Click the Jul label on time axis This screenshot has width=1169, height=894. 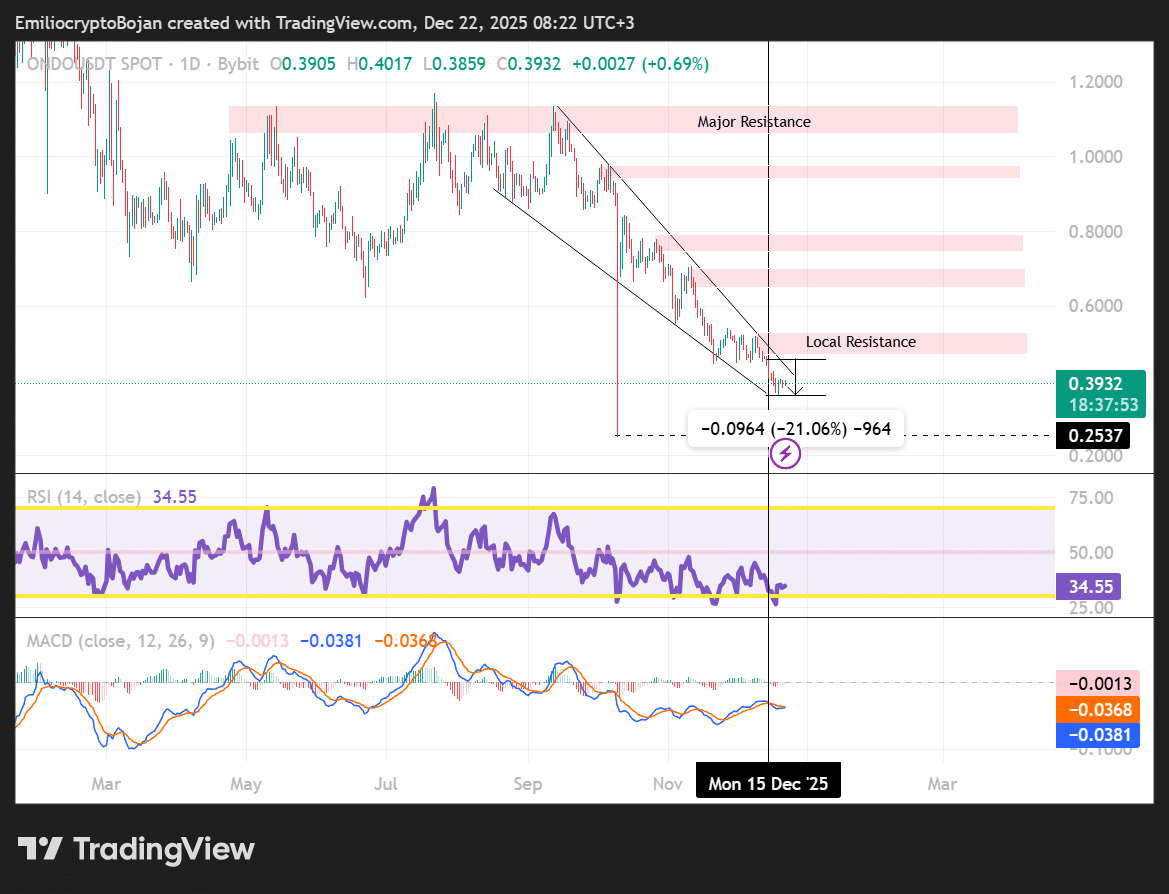click(x=385, y=784)
